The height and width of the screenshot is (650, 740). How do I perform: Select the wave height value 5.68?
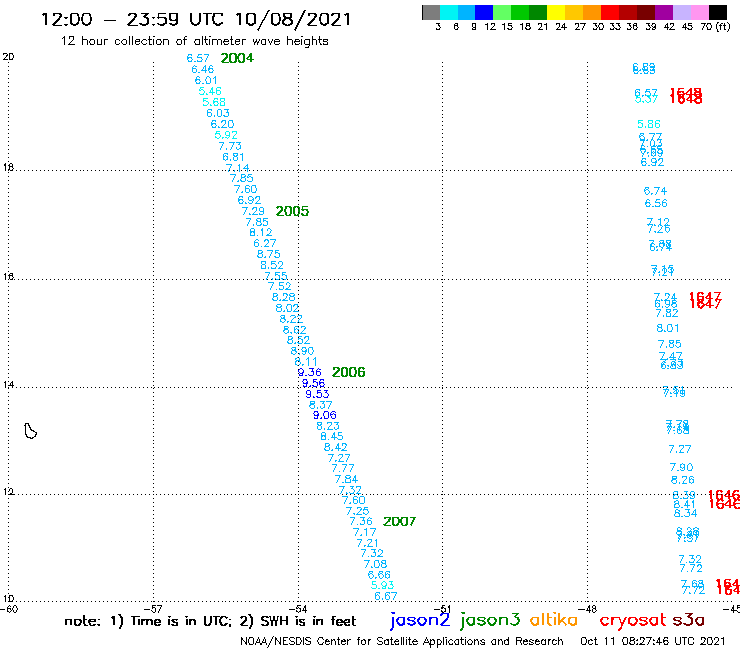(214, 102)
